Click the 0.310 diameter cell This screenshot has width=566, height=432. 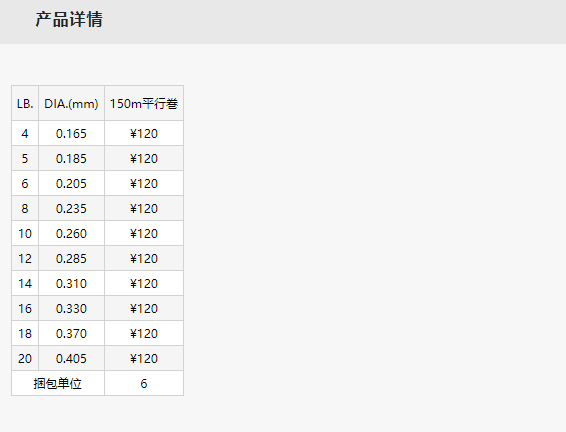[71, 283]
